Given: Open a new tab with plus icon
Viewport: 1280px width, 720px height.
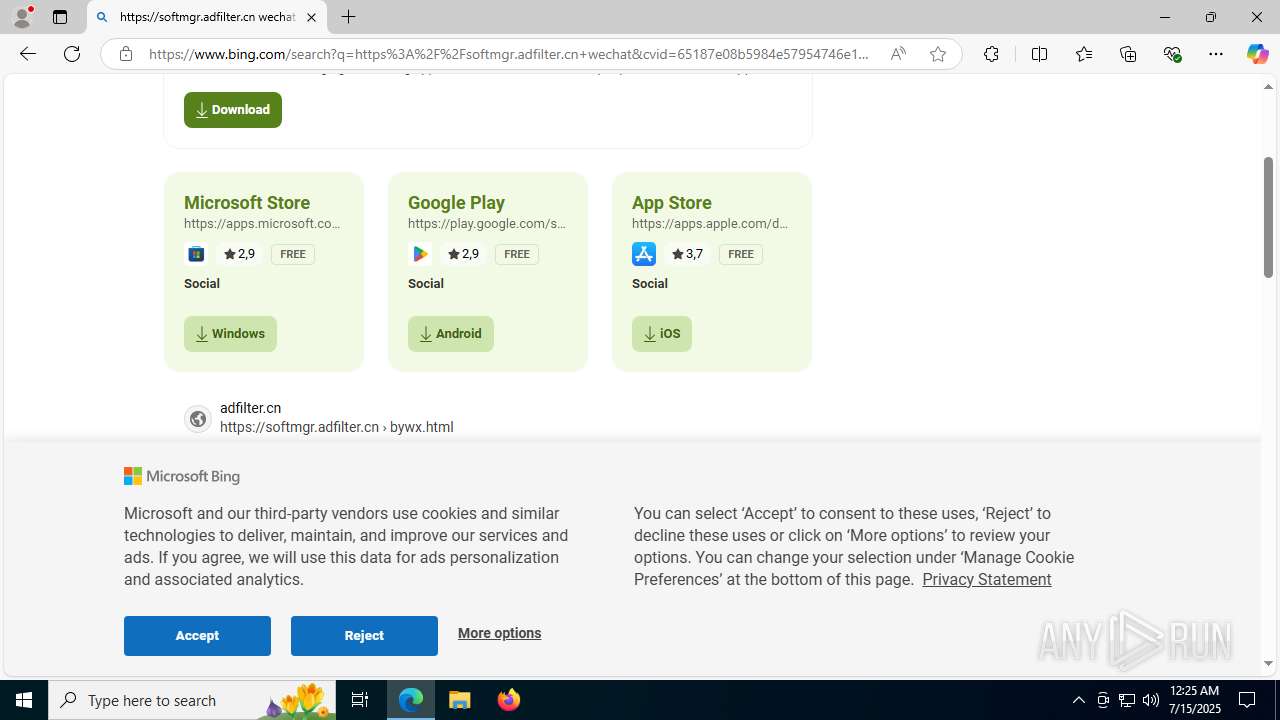Looking at the screenshot, I should (x=348, y=17).
